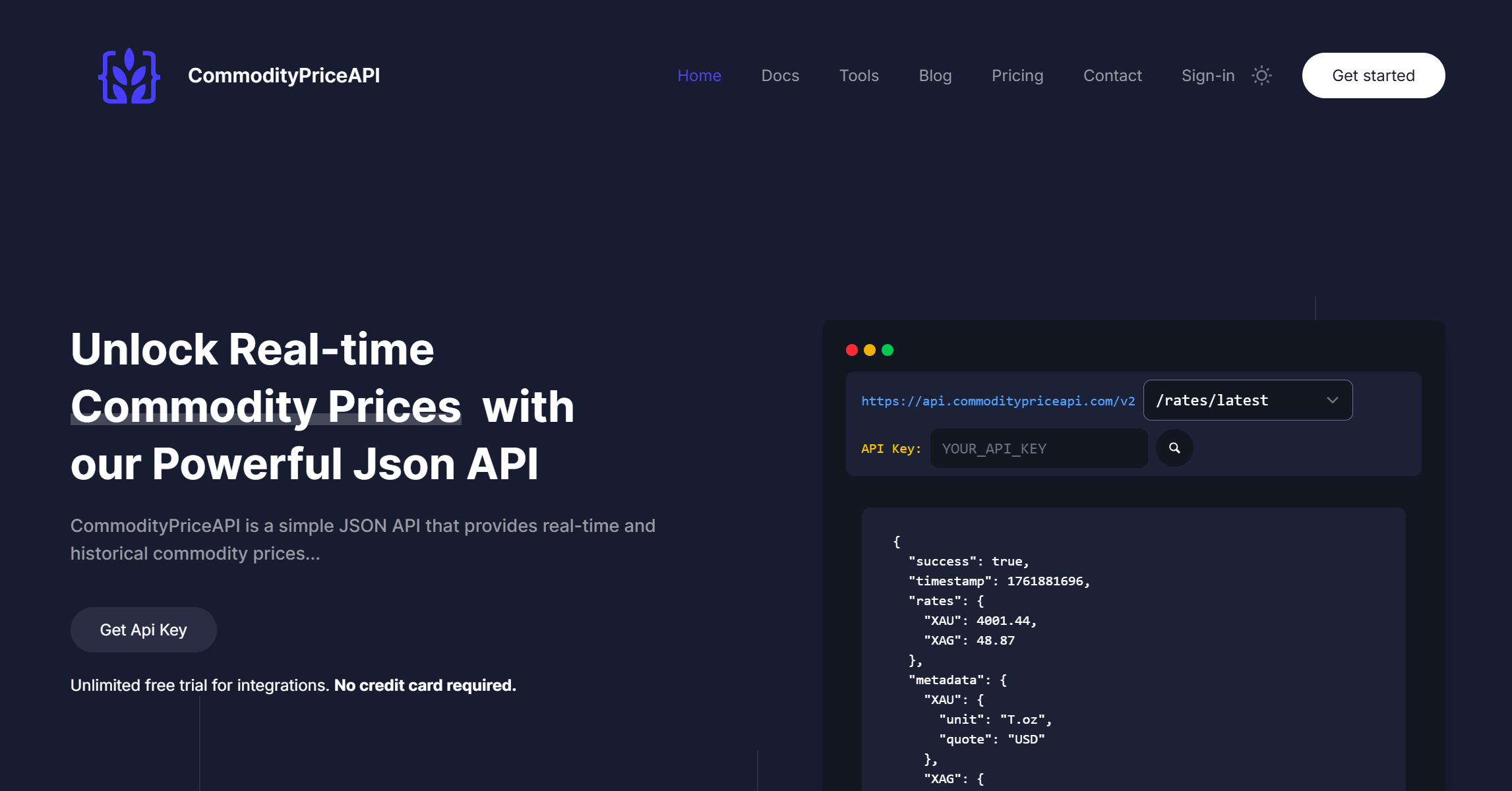Go to the Blog section
This screenshot has width=1512, height=791.
(935, 75)
